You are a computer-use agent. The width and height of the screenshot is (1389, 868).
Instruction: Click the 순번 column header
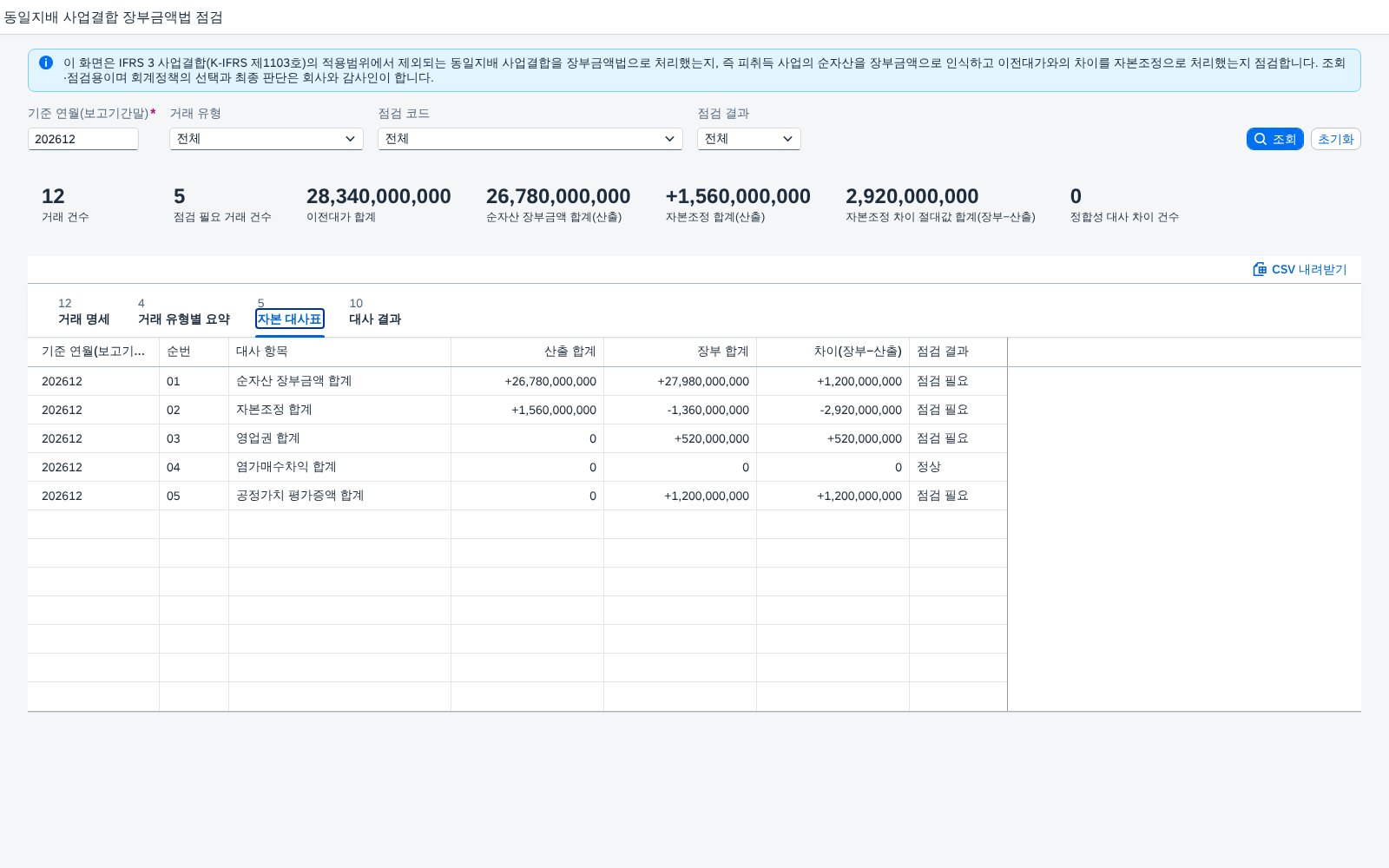[x=194, y=352]
